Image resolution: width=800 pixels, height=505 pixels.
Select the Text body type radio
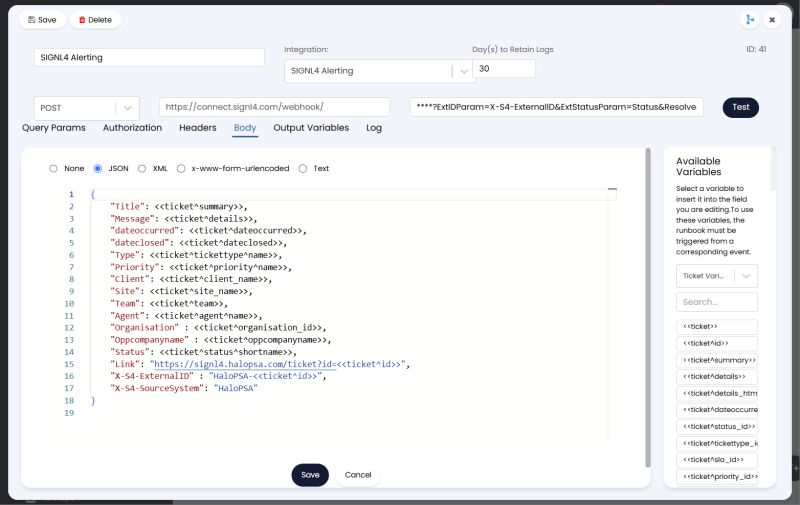point(303,168)
